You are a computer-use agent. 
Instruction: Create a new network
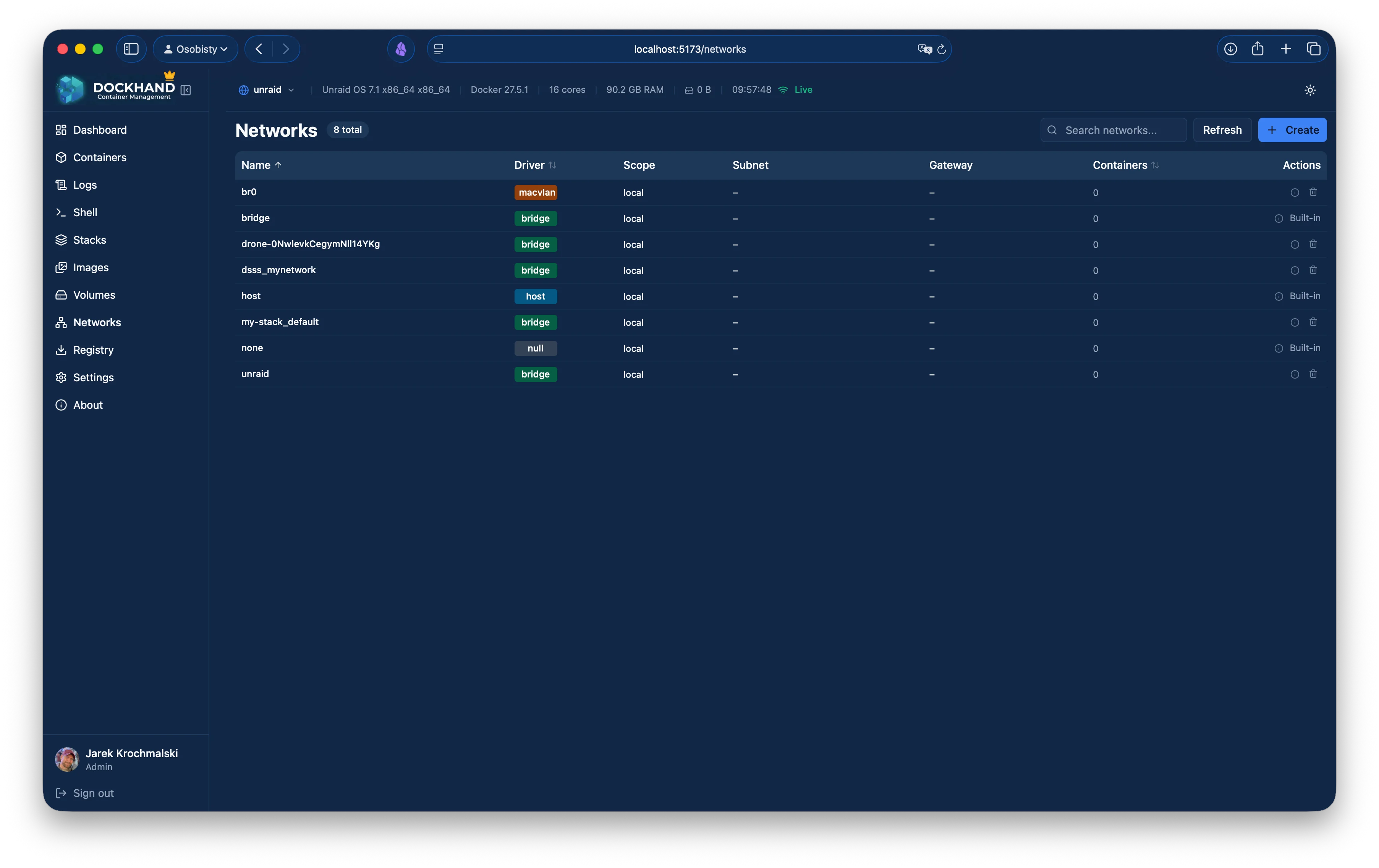(1292, 130)
